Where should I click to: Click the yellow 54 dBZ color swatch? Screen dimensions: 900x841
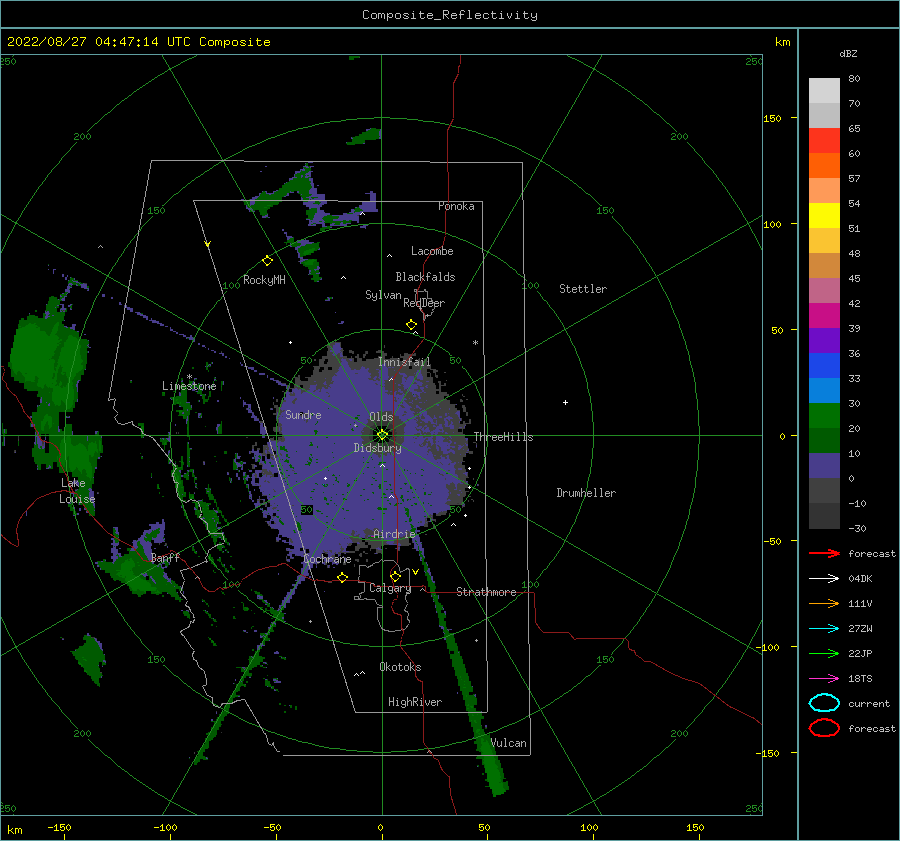(x=824, y=215)
